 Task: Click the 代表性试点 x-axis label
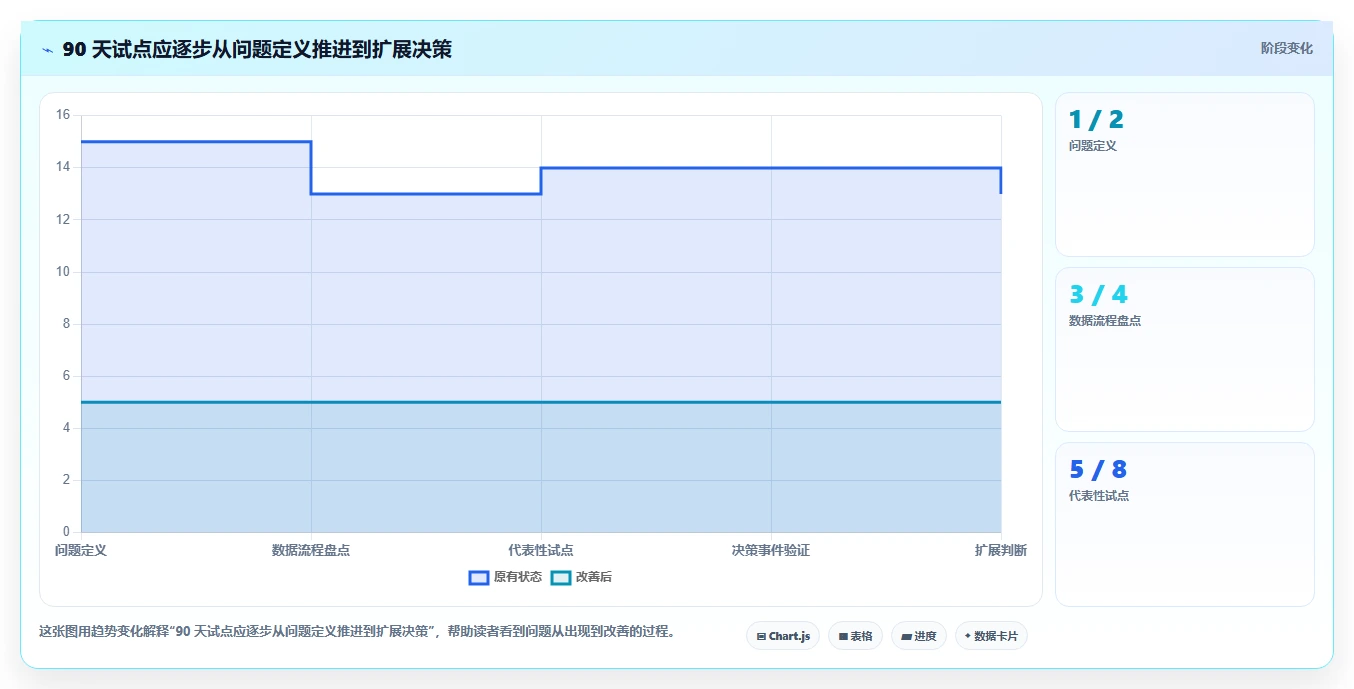coord(541,551)
